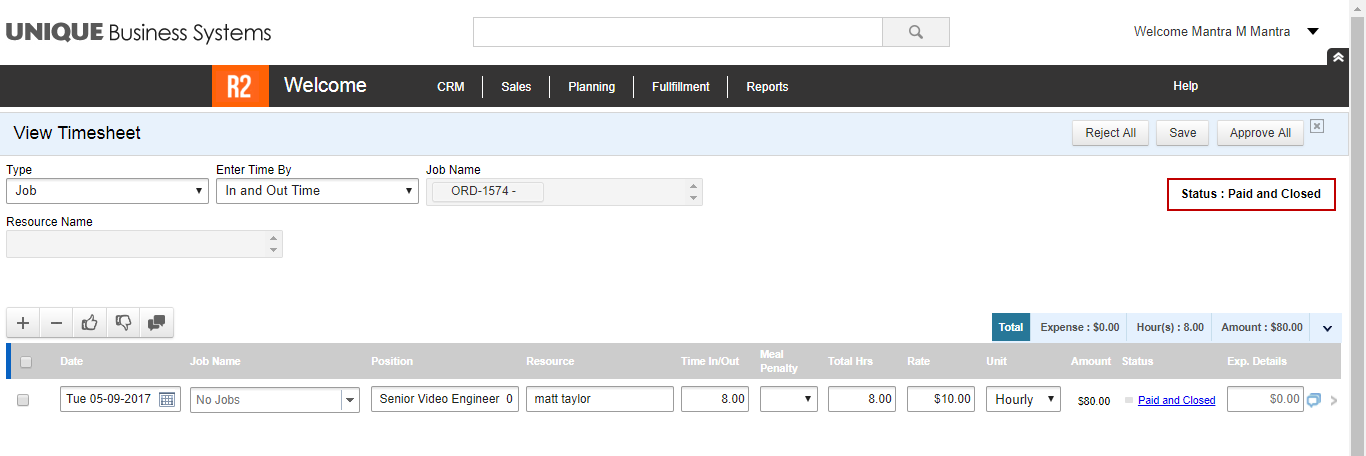Viewport: 1366px width, 456px height.
Task: Click the row comment bubble icon
Action: 1314,400
